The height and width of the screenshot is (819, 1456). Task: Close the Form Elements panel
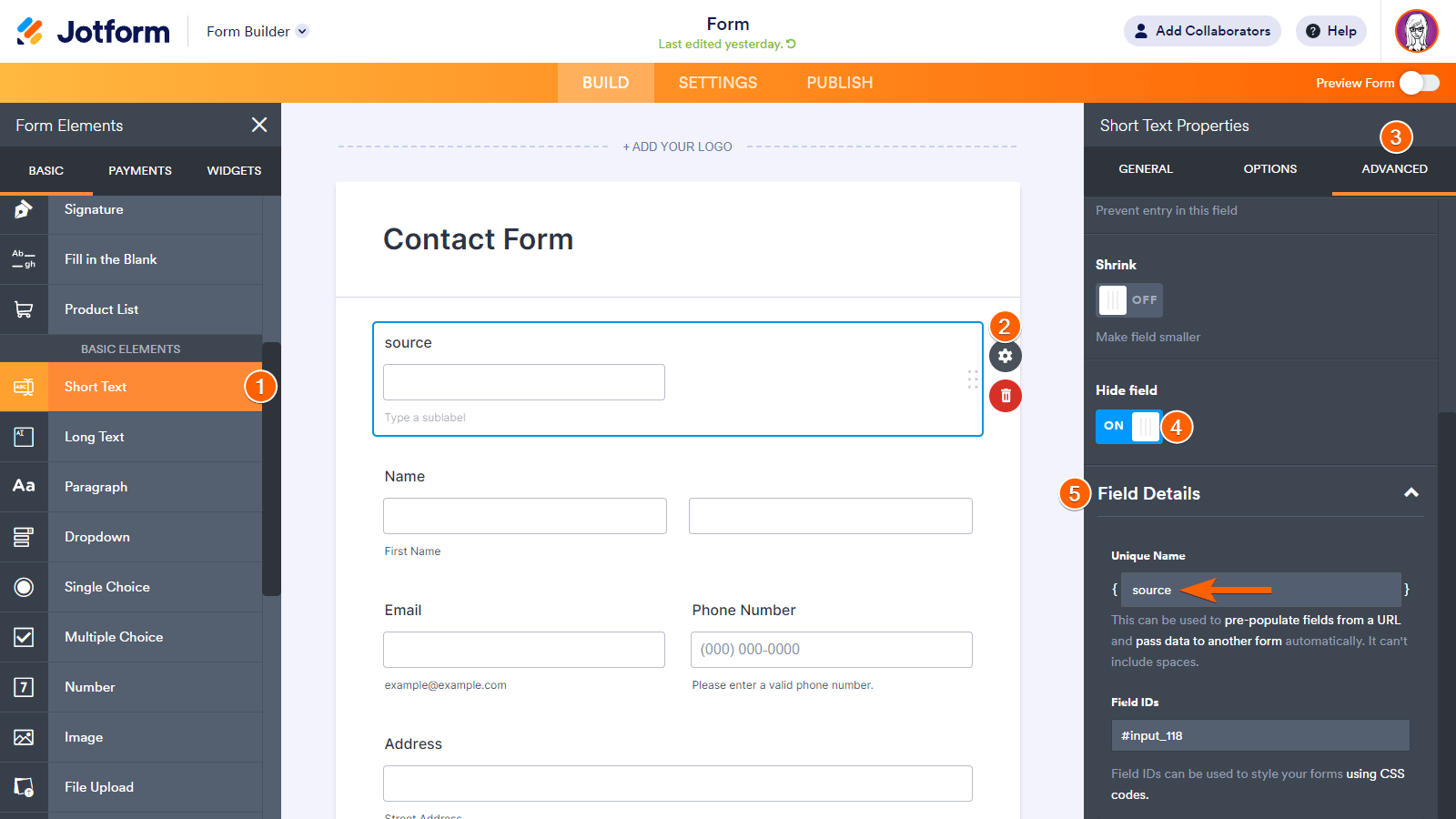(259, 125)
